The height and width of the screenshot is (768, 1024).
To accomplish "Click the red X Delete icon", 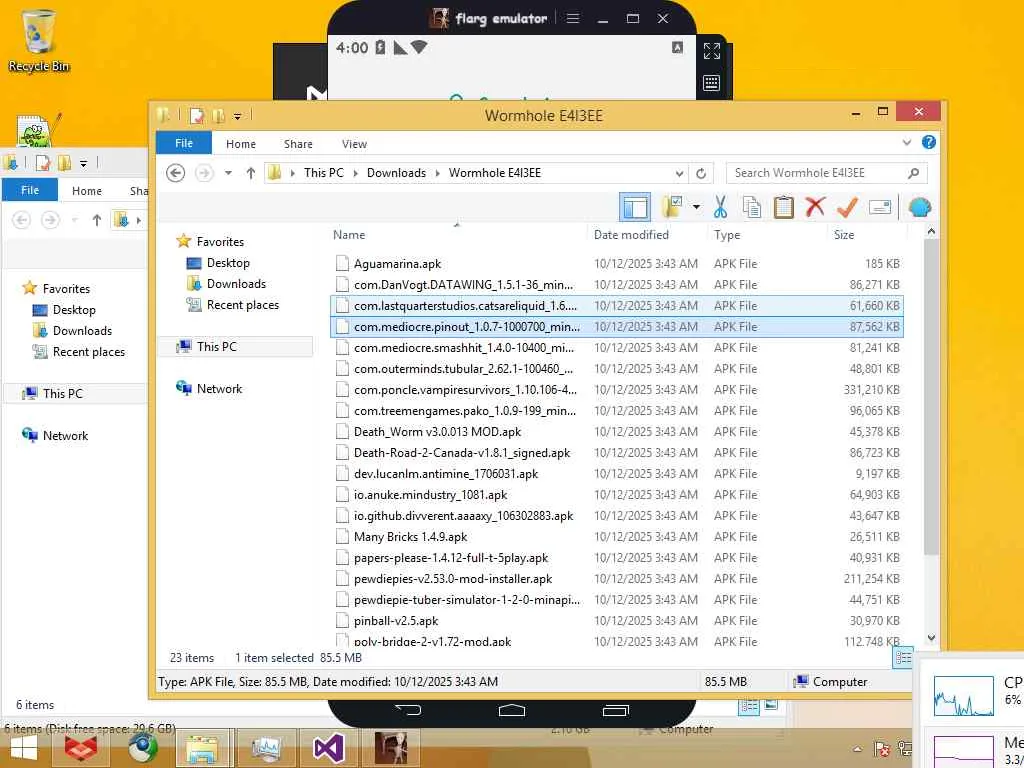I will (815, 208).
